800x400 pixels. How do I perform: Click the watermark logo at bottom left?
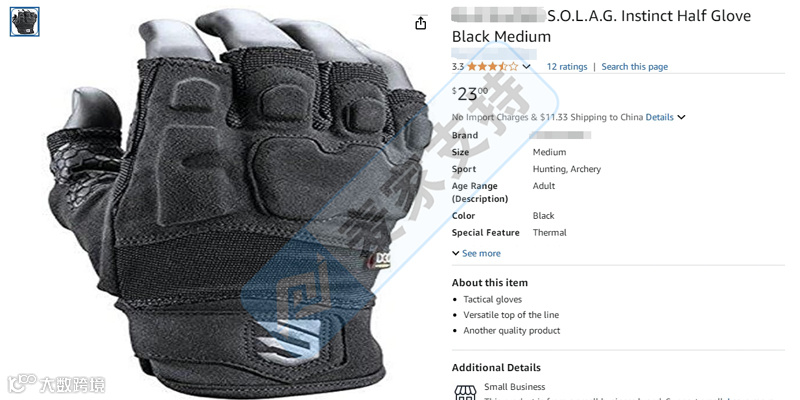coord(57,384)
